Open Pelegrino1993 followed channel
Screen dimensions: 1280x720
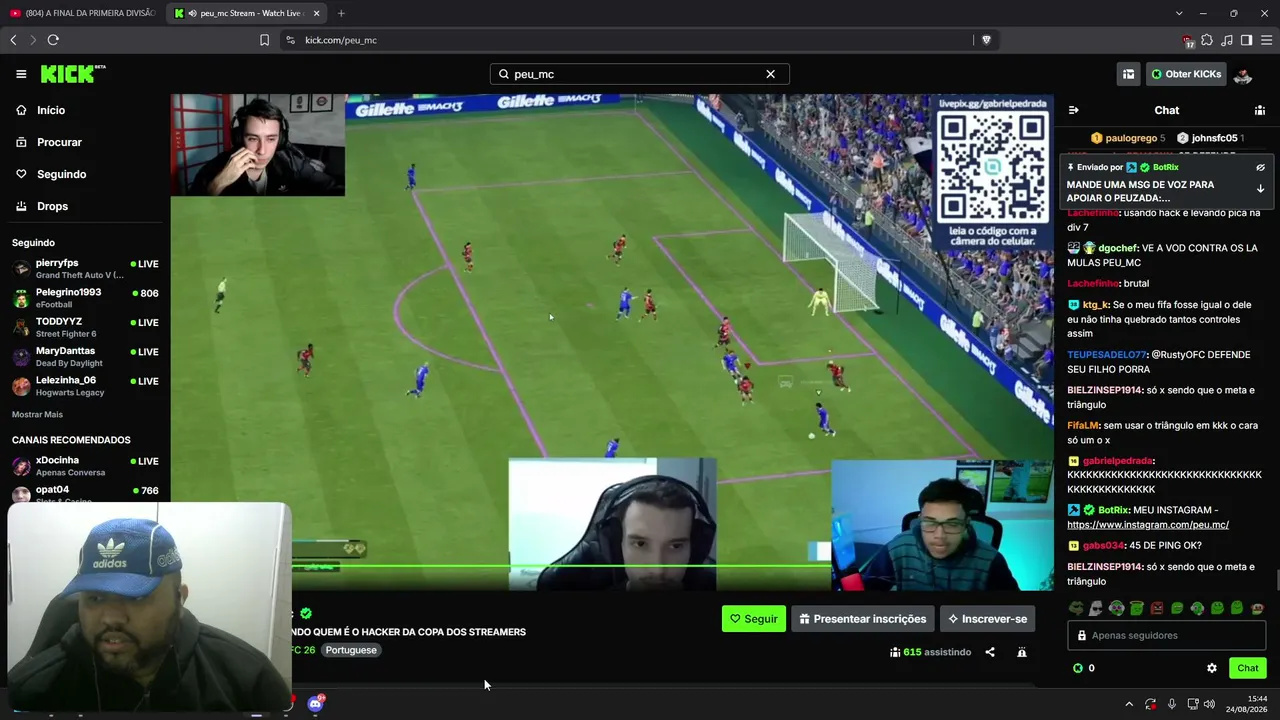(x=84, y=298)
